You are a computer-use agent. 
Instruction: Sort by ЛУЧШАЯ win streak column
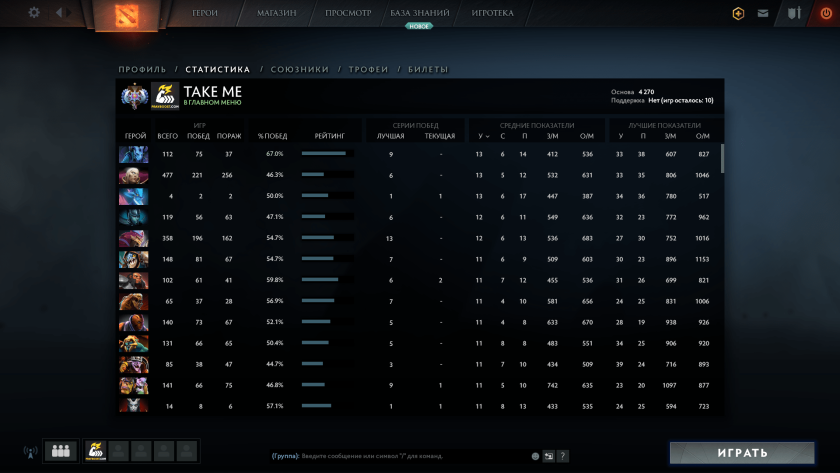[x=391, y=136]
